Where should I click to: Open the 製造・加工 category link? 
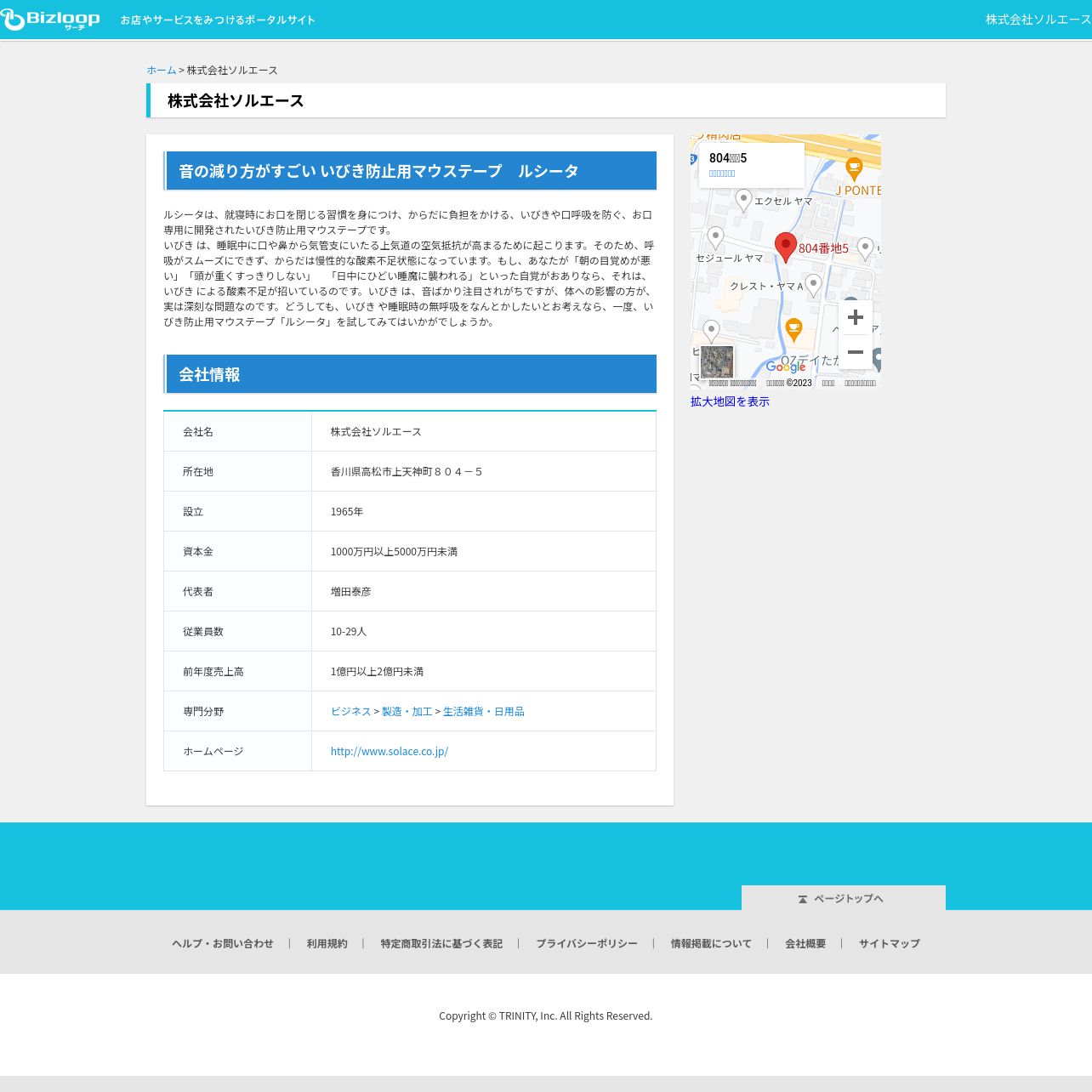(407, 711)
